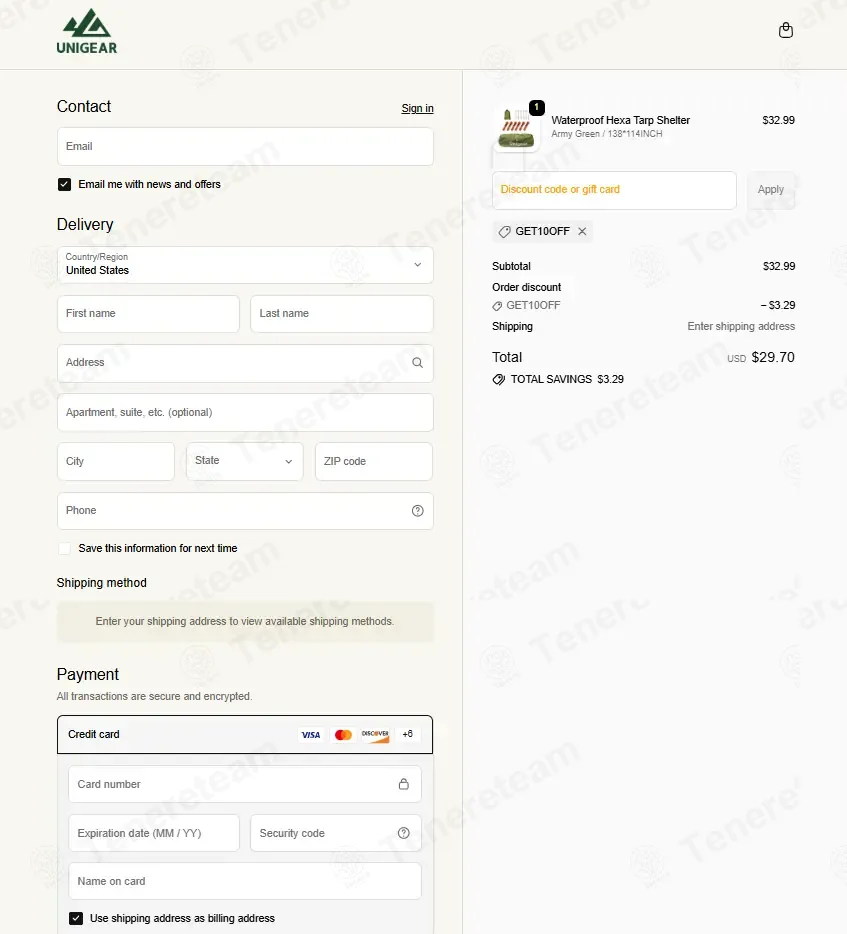Image resolution: width=847 pixels, height=934 pixels.
Task: Click the quantity badge on product image
Action: click(537, 107)
